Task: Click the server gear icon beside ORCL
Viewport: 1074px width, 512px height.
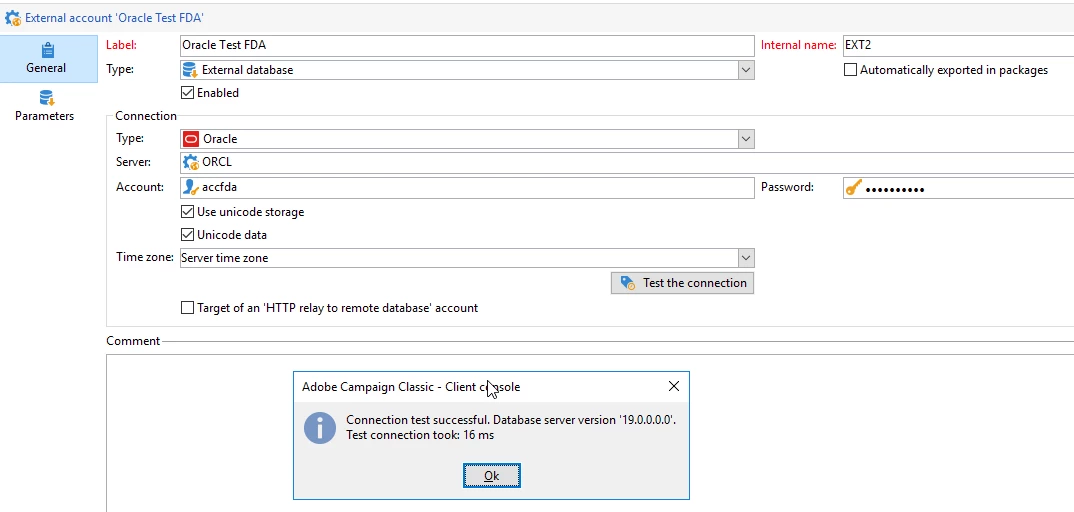Action: tap(190, 163)
